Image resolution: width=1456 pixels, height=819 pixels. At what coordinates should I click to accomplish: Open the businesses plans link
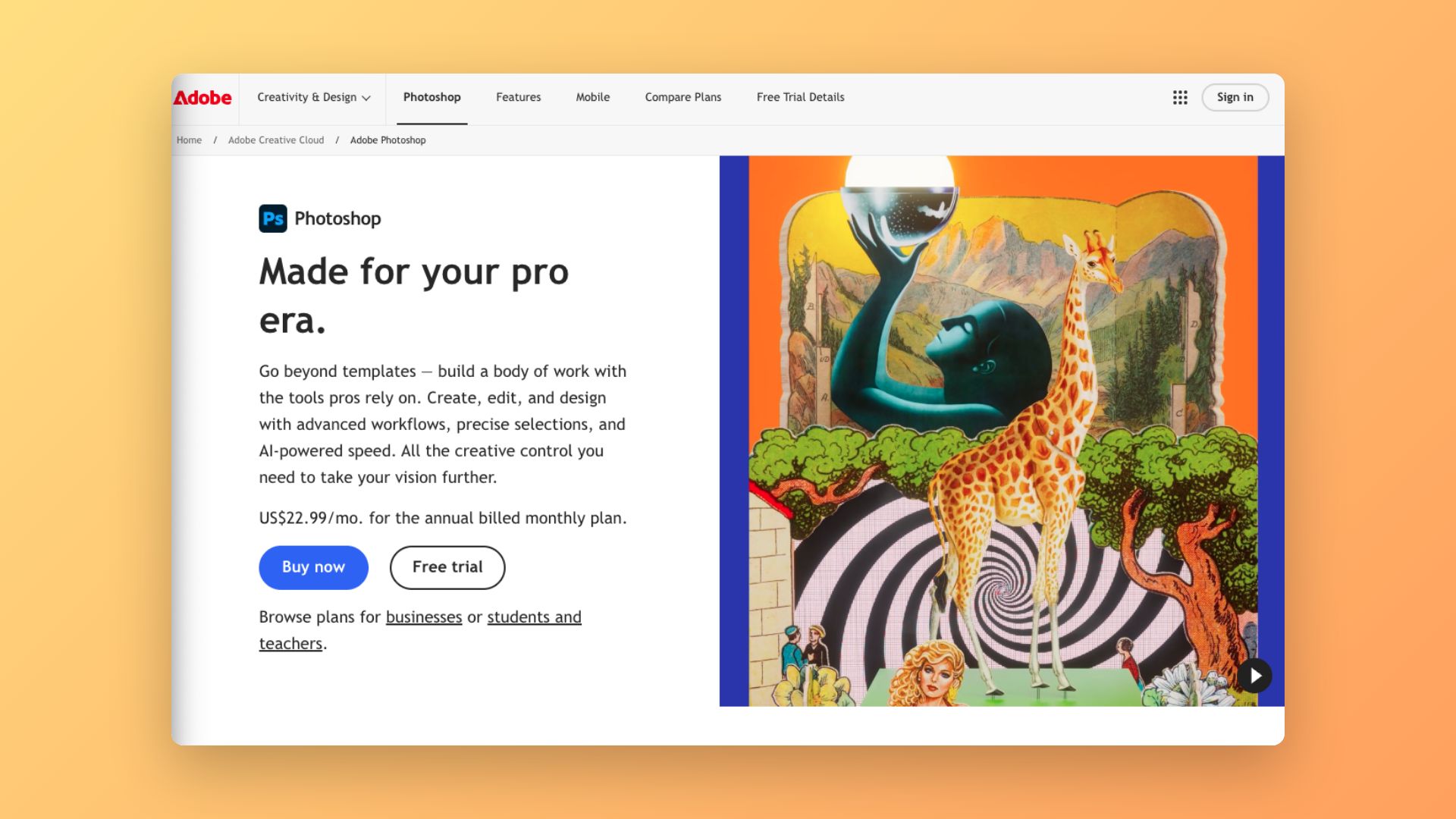[x=424, y=617]
